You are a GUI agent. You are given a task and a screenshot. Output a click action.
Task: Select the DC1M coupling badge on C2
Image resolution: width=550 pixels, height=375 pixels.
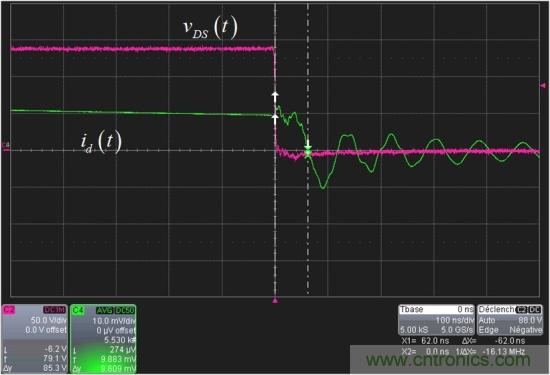click(x=54, y=310)
